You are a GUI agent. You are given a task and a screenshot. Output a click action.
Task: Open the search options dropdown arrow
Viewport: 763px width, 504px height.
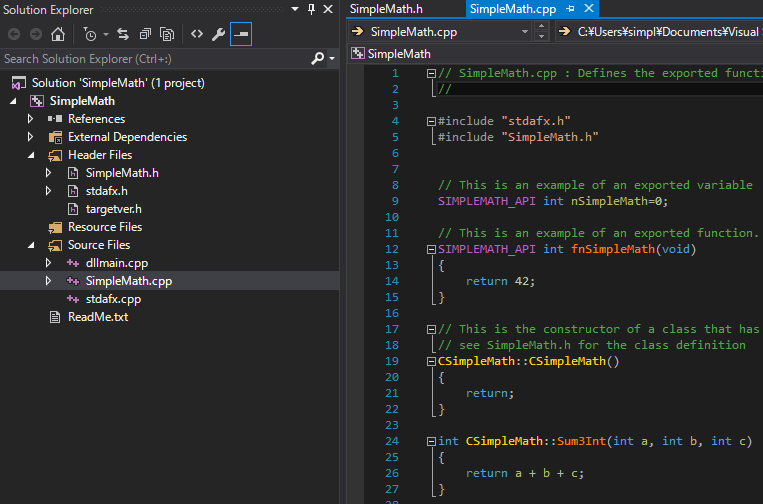[x=332, y=59]
